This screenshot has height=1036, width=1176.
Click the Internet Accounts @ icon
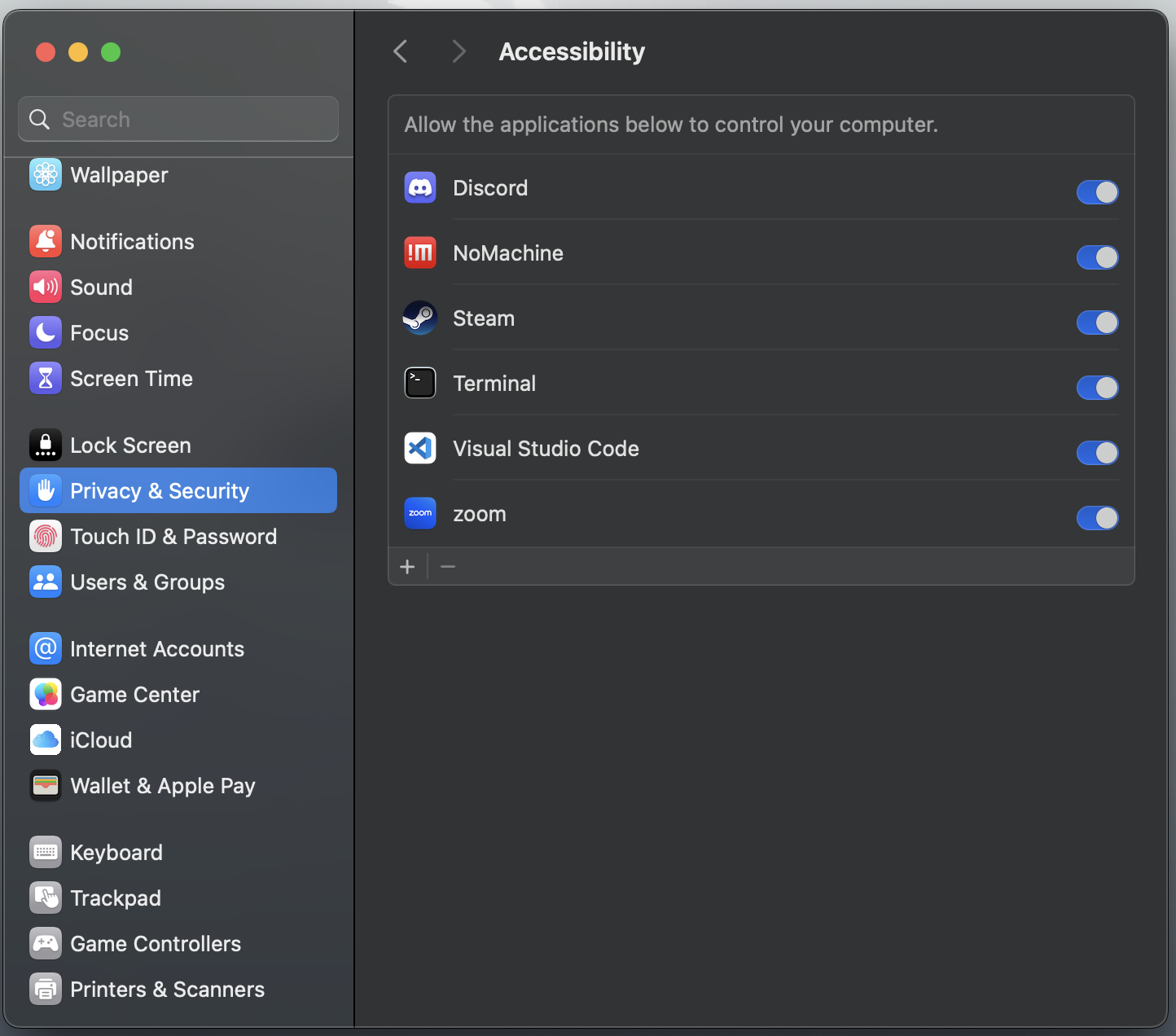pyautogui.click(x=46, y=648)
